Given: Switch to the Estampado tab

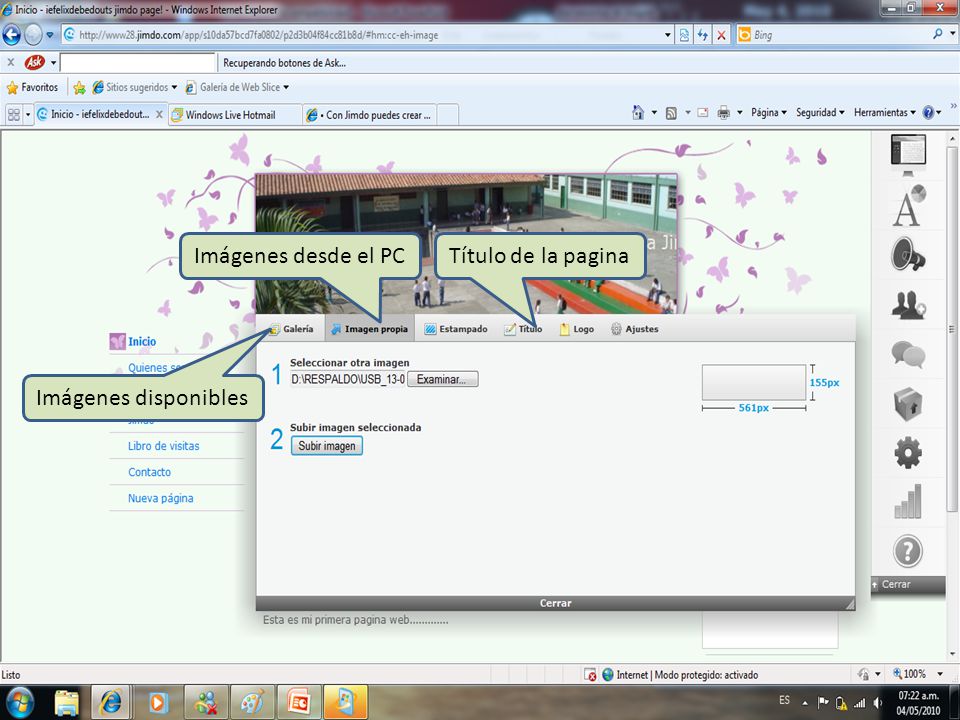Looking at the screenshot, I should 456,329.
